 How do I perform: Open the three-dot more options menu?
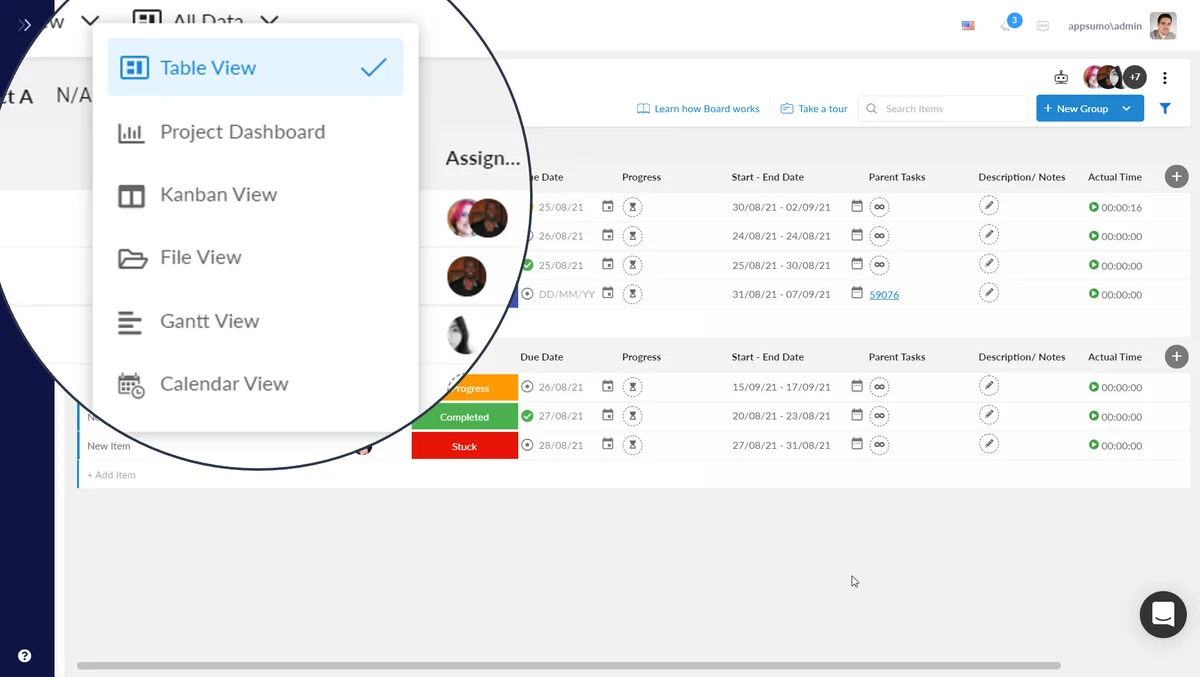pyautogui.click(x=1165, y=77)
